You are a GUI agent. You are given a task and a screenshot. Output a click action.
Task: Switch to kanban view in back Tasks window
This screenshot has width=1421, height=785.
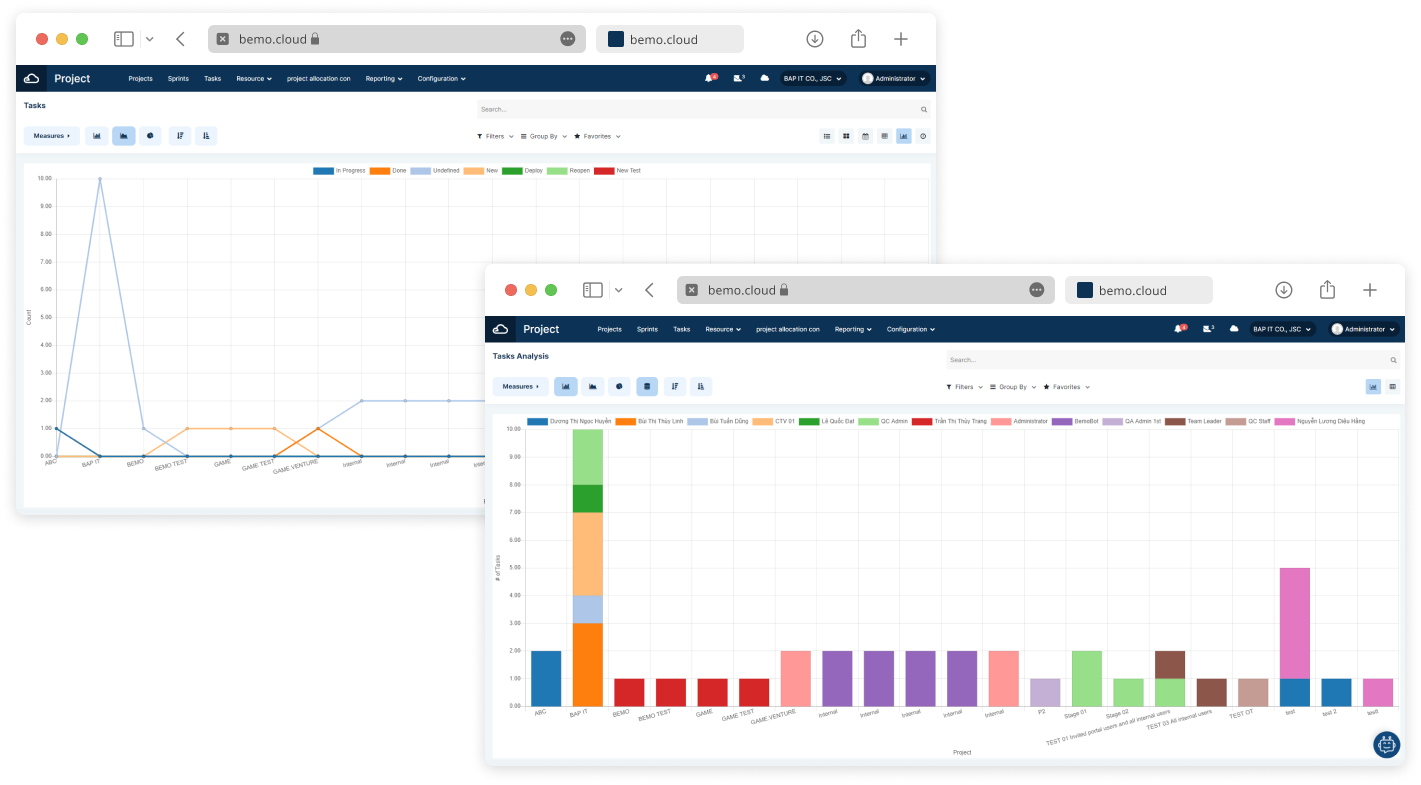pyautogui.click(x=846, y=136)
